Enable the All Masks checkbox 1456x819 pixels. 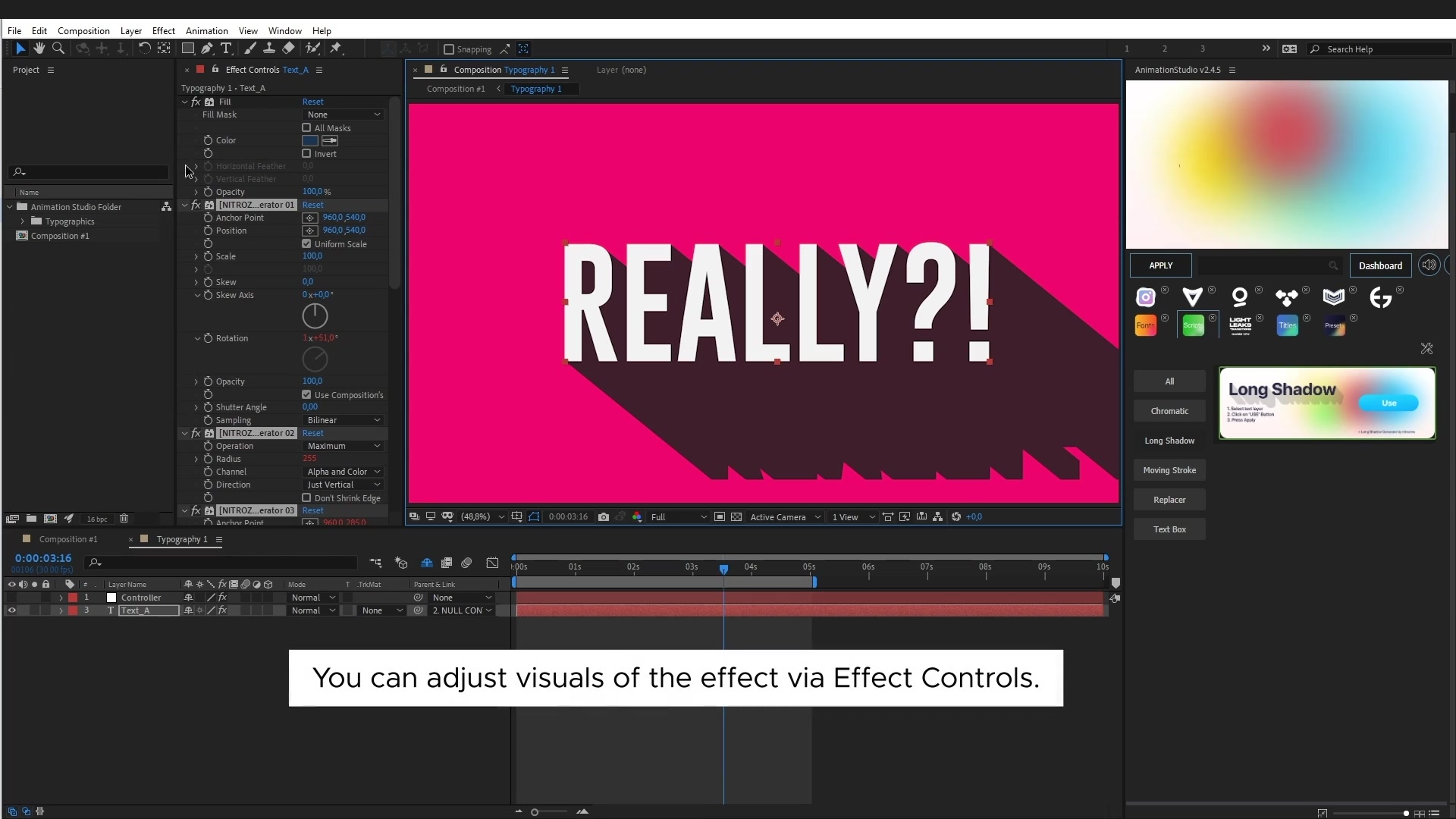pyautogui.click(x=306, y=127)
